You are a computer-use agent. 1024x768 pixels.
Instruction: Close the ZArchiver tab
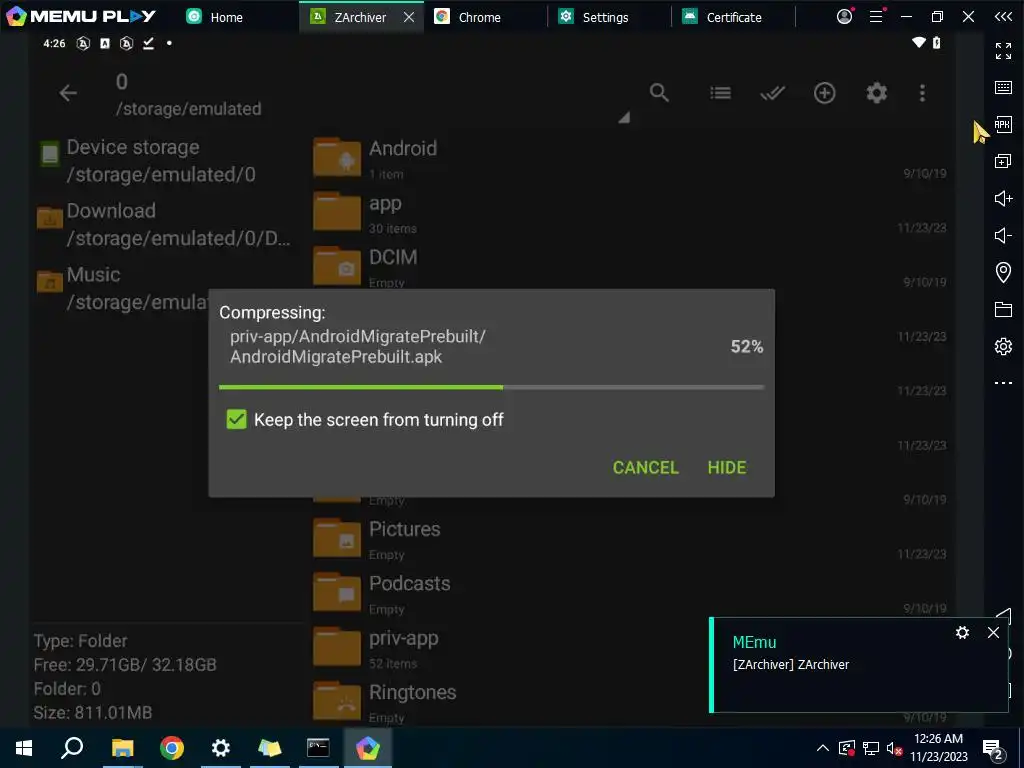pos(409,17)
